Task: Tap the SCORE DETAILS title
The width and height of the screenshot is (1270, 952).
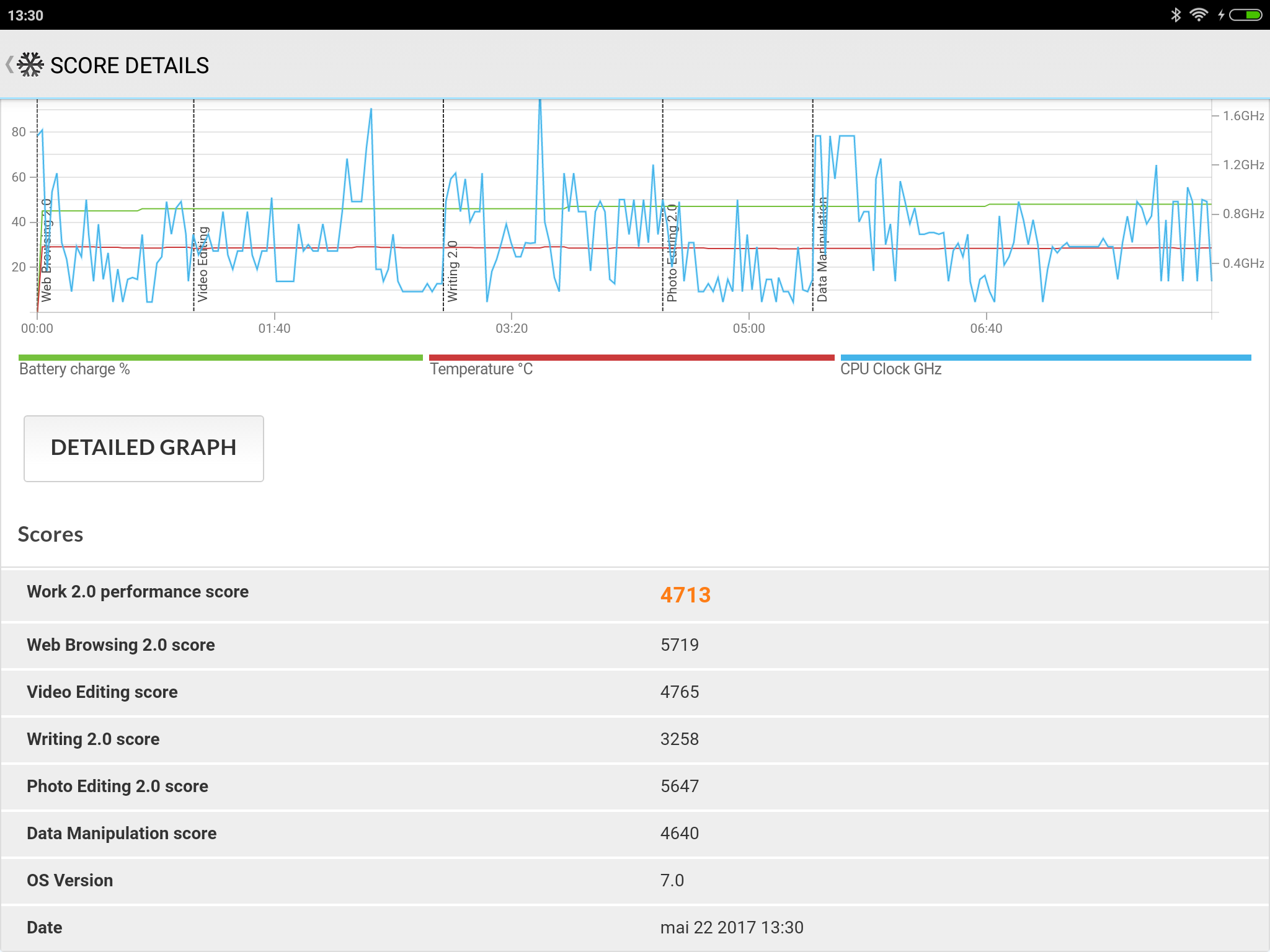Action: (129, 65)
